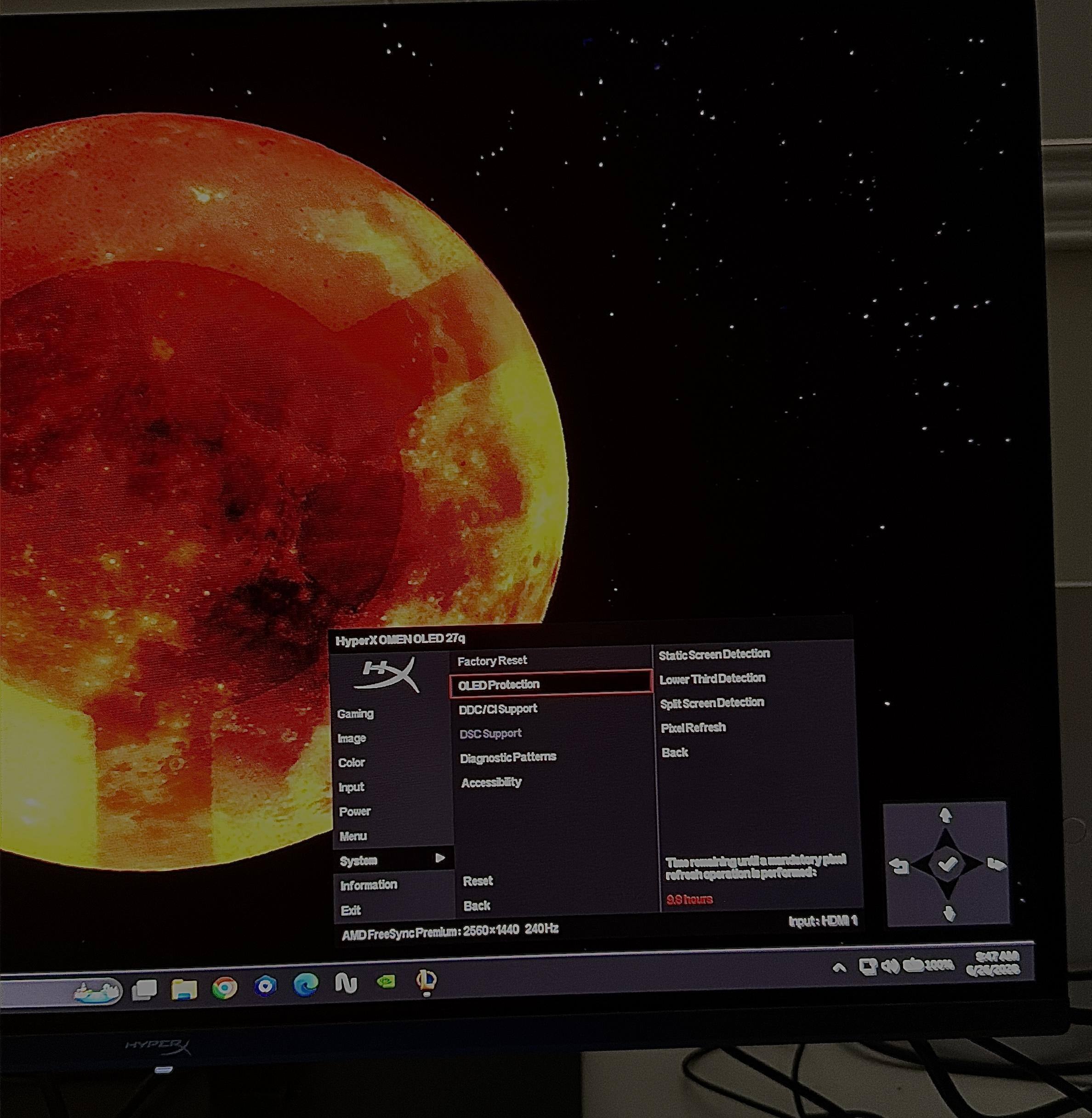The height and width of the screenshot is (1118, 1092).
Task: Click the 9.8 hours remaining value
Action: [689, 899]
